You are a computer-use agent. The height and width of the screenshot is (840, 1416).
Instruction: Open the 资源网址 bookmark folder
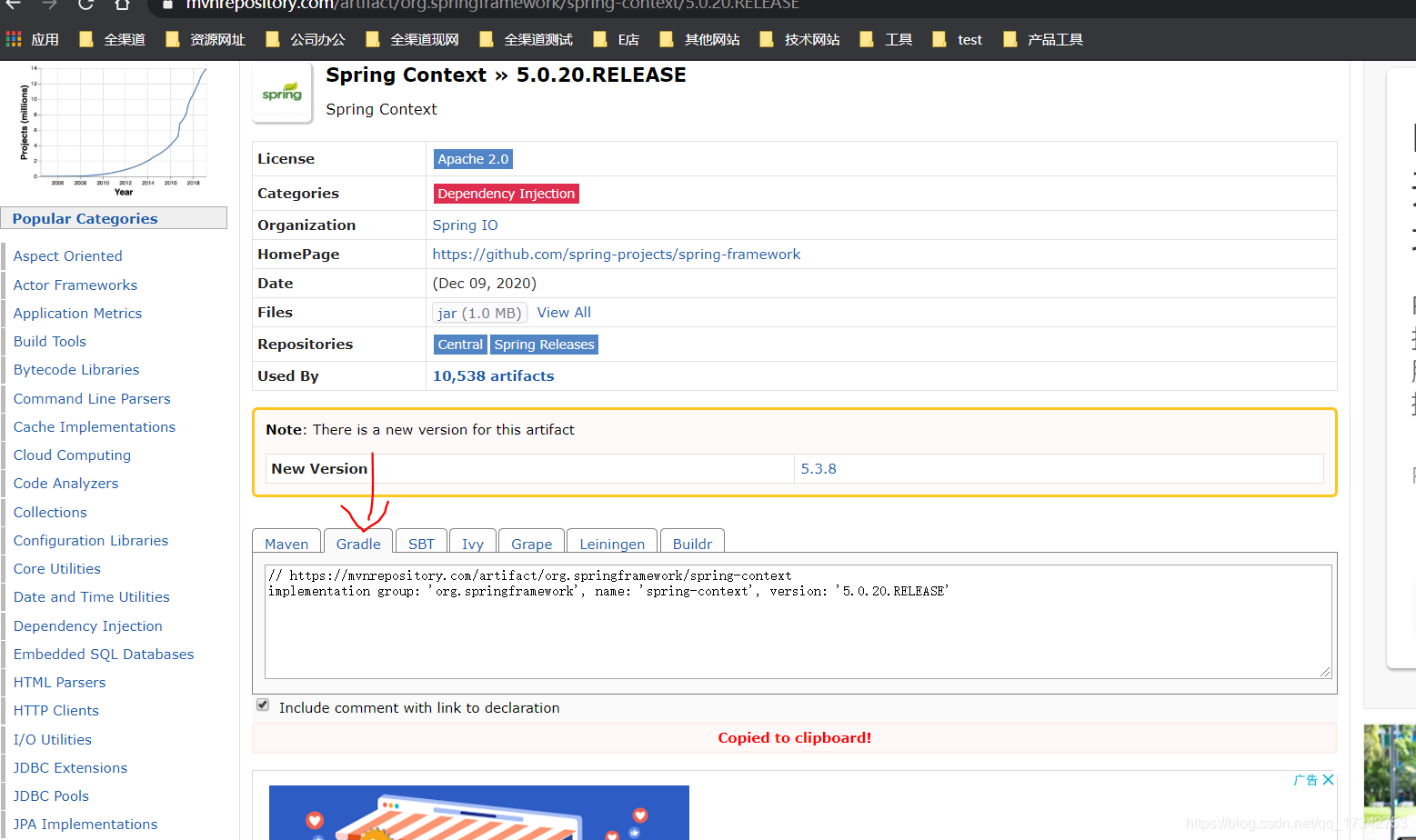tap(206, 39)
